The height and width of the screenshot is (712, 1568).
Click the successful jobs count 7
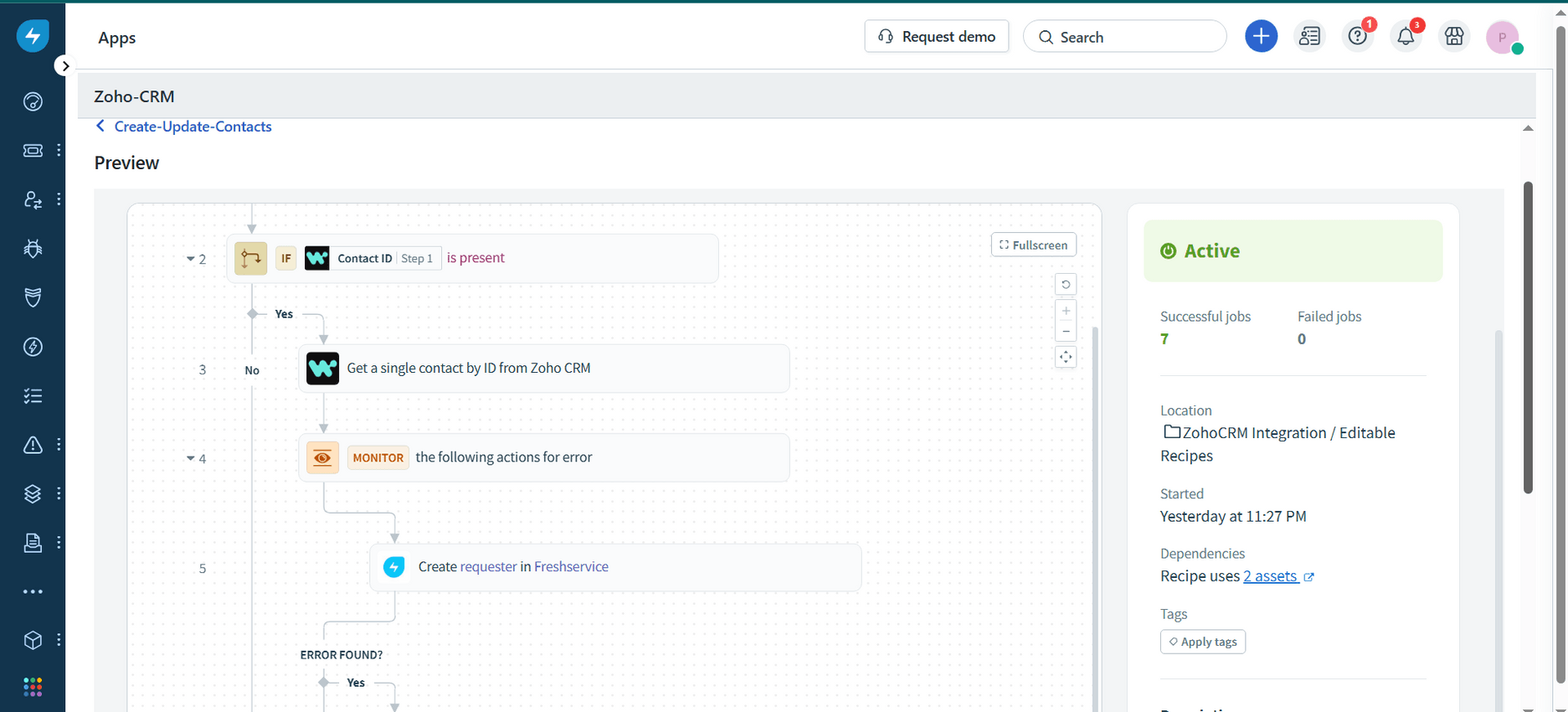point(1164,339)
